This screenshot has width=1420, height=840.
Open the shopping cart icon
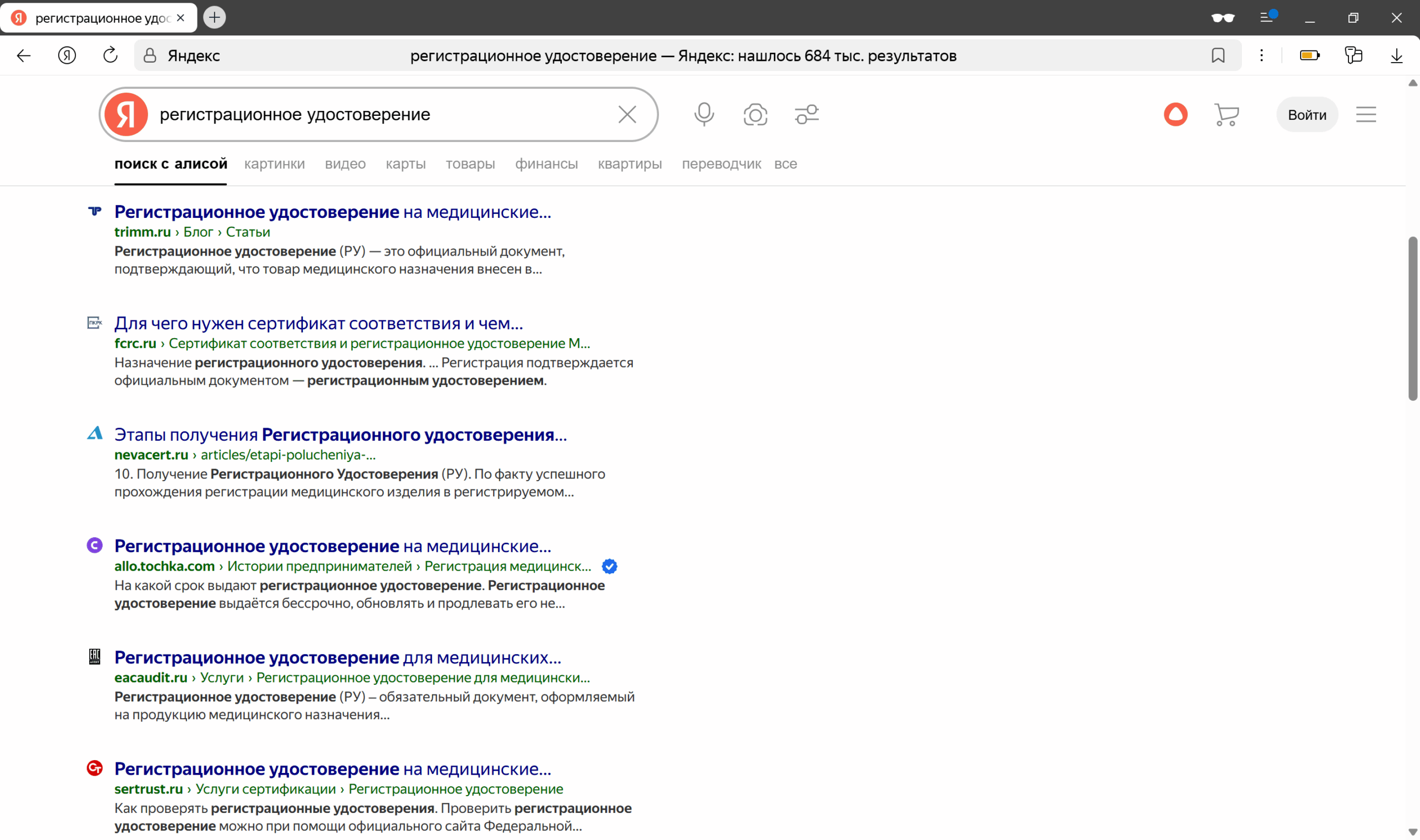[1226, 115]
